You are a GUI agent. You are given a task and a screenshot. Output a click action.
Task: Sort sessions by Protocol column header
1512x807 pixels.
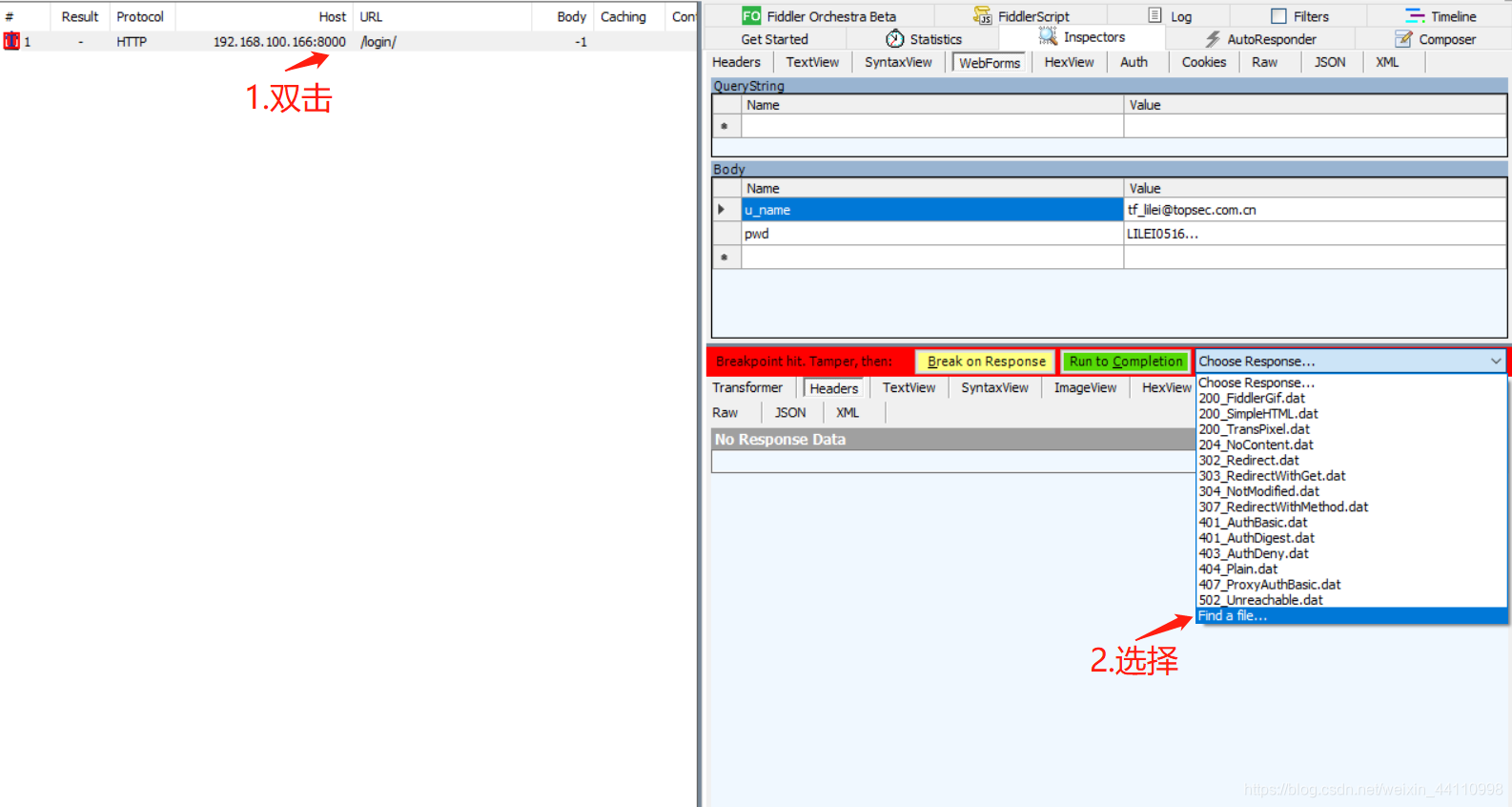point(140,16)
